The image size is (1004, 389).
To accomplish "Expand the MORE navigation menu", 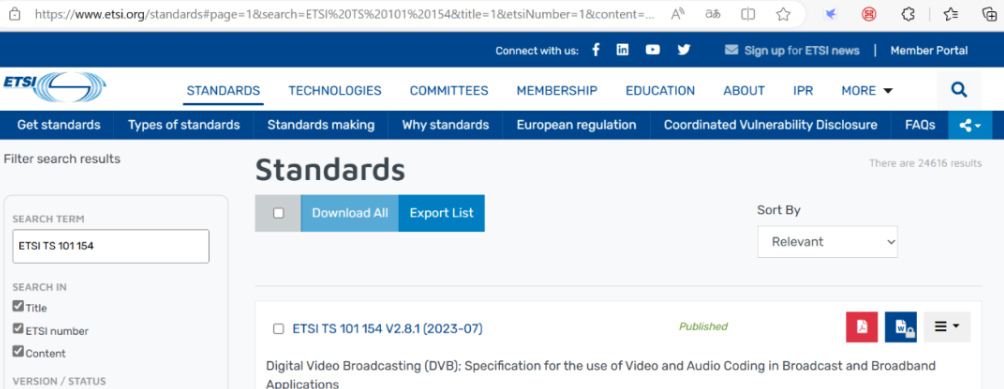I will 867,91.
